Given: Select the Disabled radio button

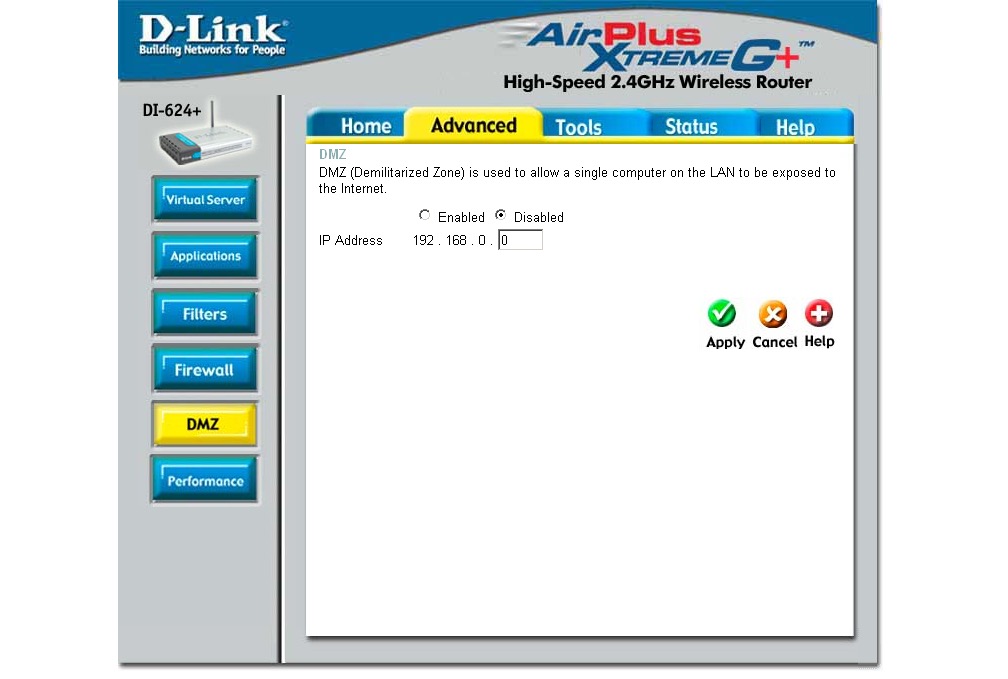Looking at the screenshot, I should (x=500, y=215).
